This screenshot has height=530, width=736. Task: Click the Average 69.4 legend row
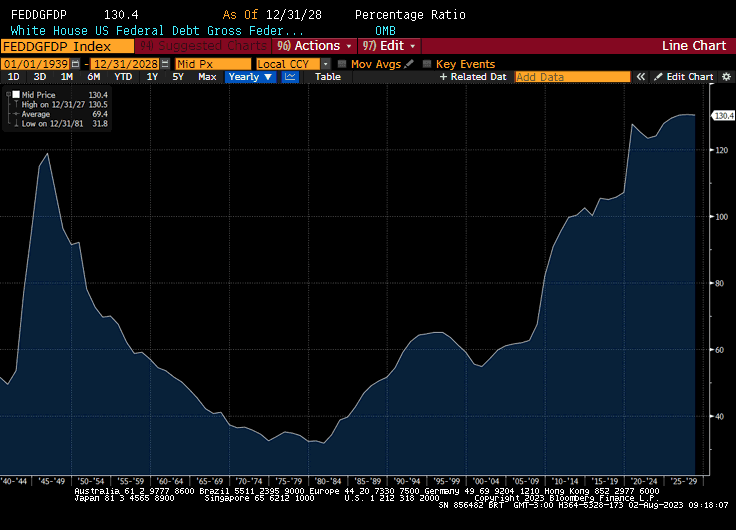click(x=61, y=114)
